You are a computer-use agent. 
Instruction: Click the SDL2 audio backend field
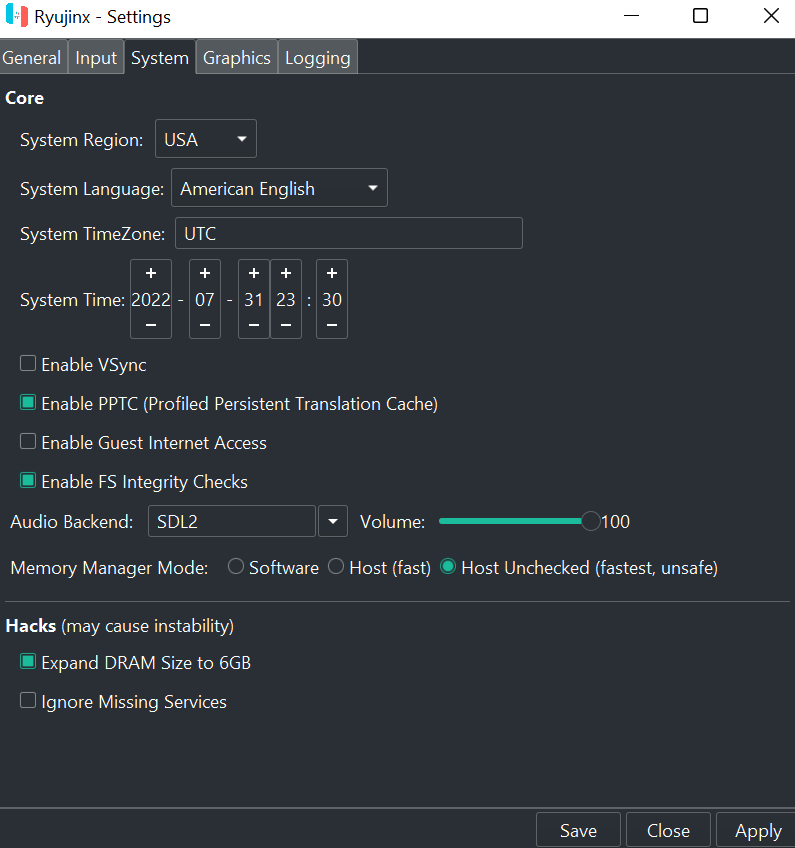(231, 521)
